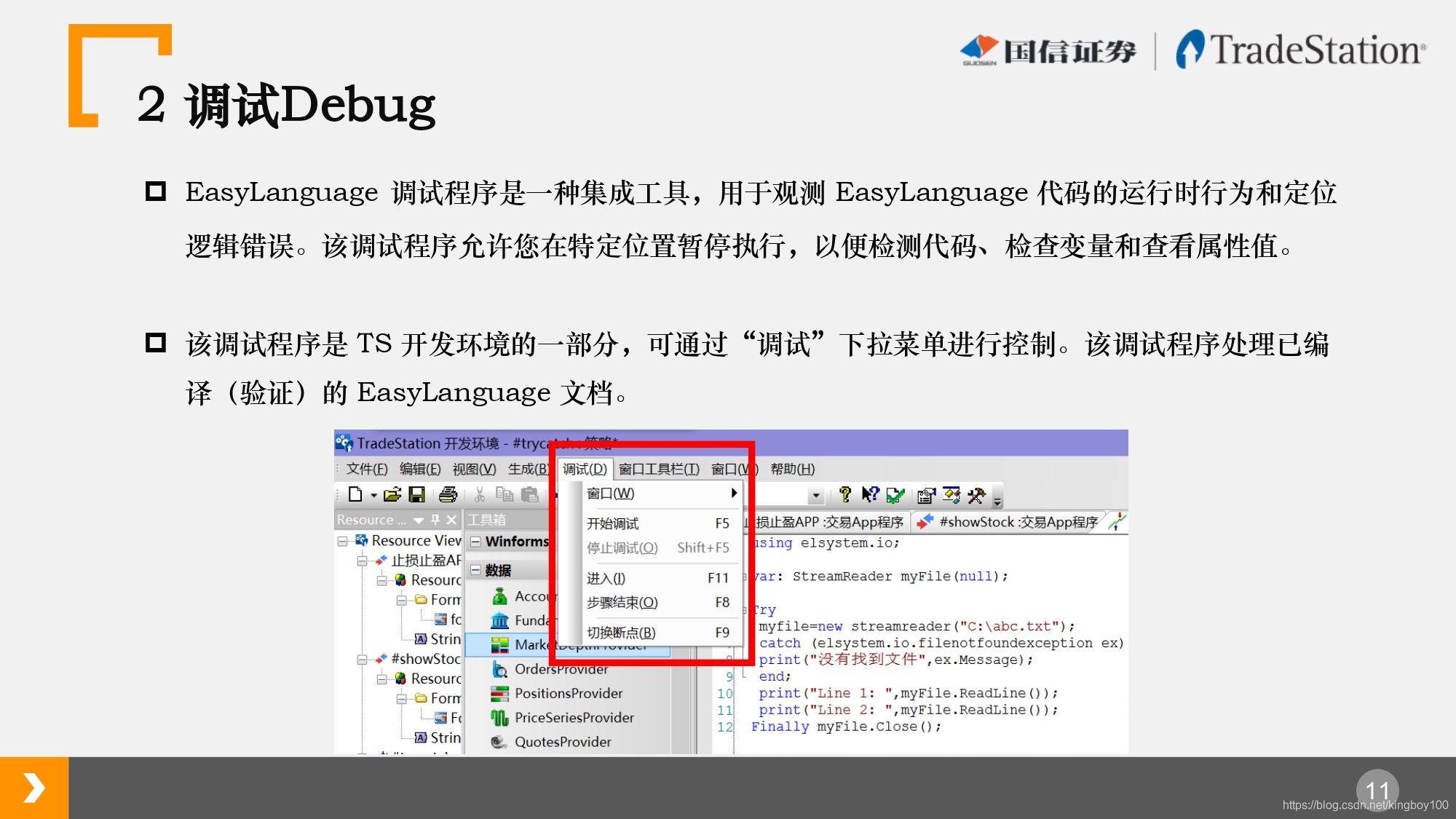
Task: Select the FundamentalQuotesProvider bank icon
Action: pos(499,621)
